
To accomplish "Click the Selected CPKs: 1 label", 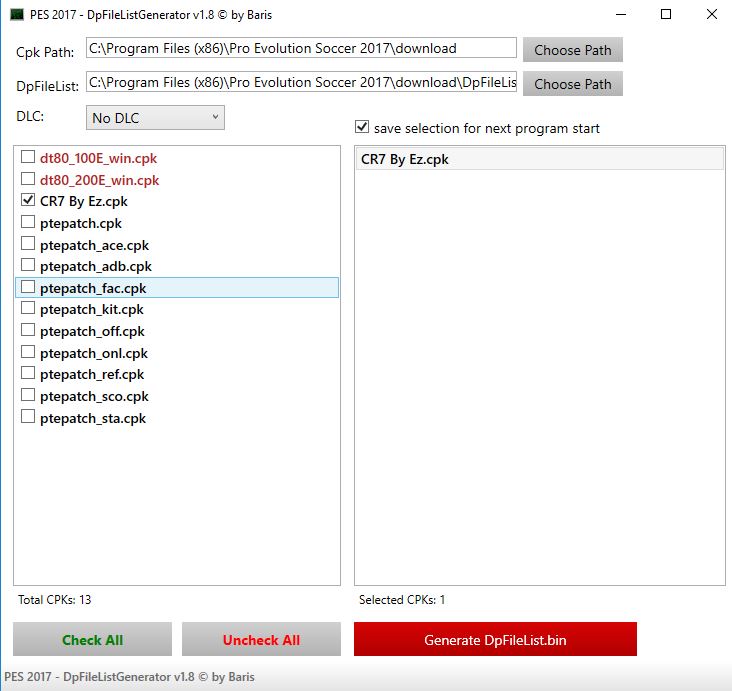I will point(402,599).
